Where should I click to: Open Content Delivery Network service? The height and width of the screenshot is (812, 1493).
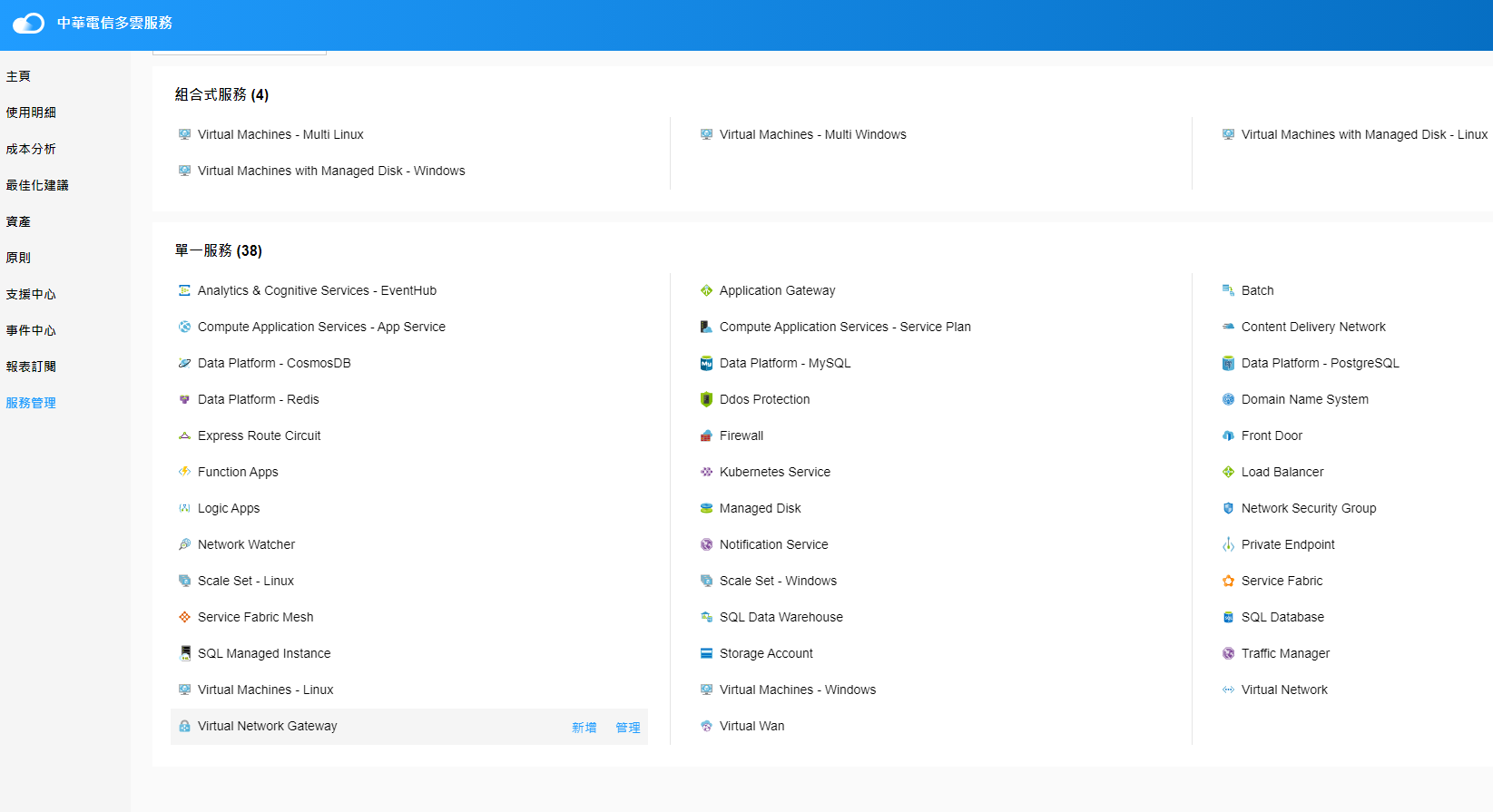[x=1313, y=327]
